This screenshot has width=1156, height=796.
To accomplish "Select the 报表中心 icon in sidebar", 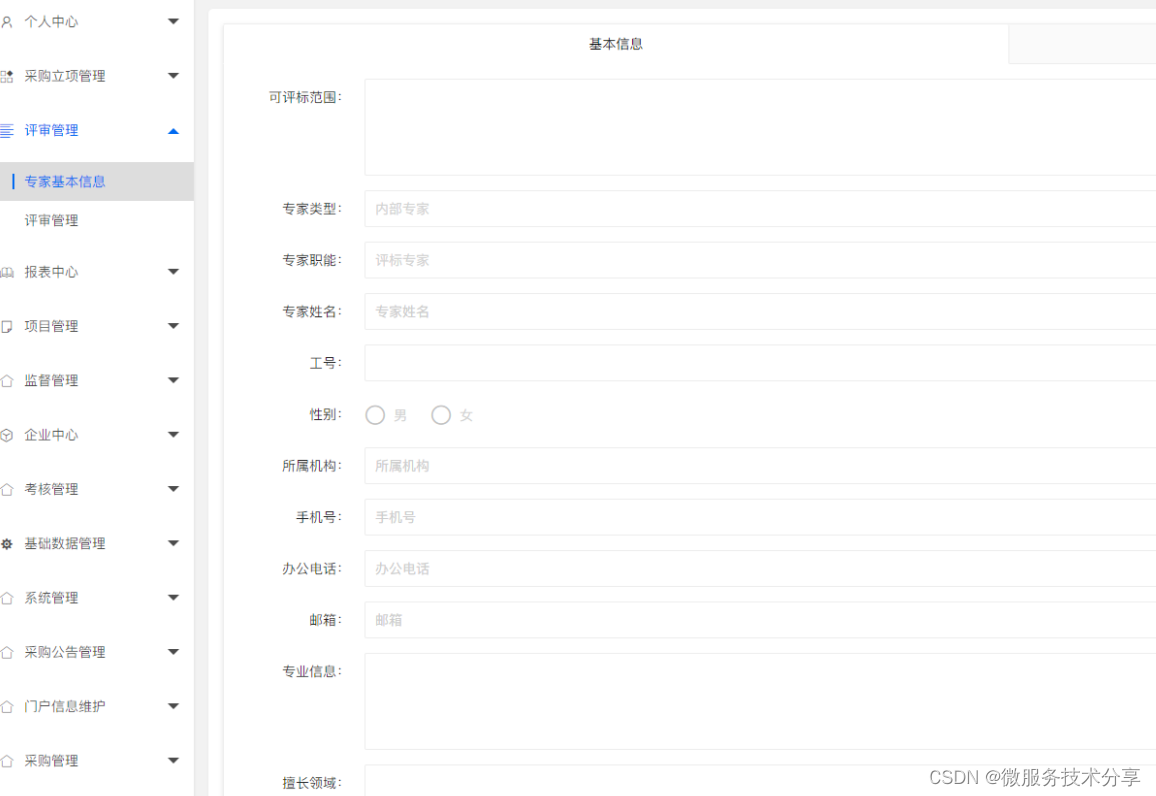I will point(10,271).
